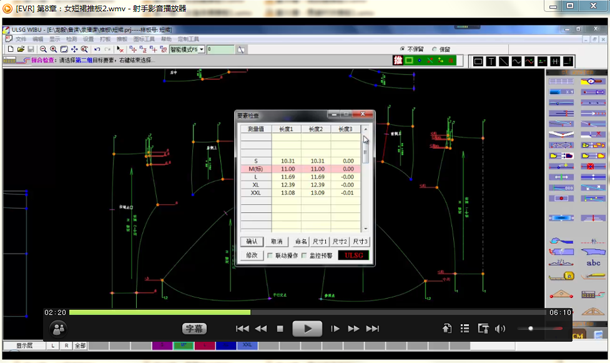The image size is (610, 363).
Task: Enable the 监控预警 checkbox in dialog
Action: click(304, 255)
